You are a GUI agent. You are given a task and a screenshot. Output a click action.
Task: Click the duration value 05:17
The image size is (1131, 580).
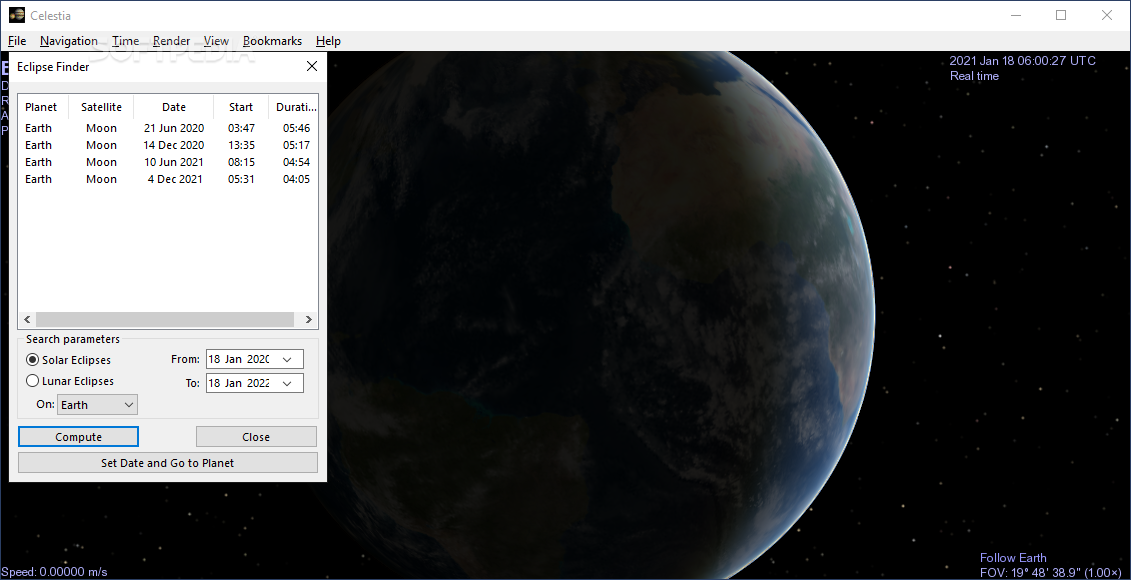(x=296, y=145)
